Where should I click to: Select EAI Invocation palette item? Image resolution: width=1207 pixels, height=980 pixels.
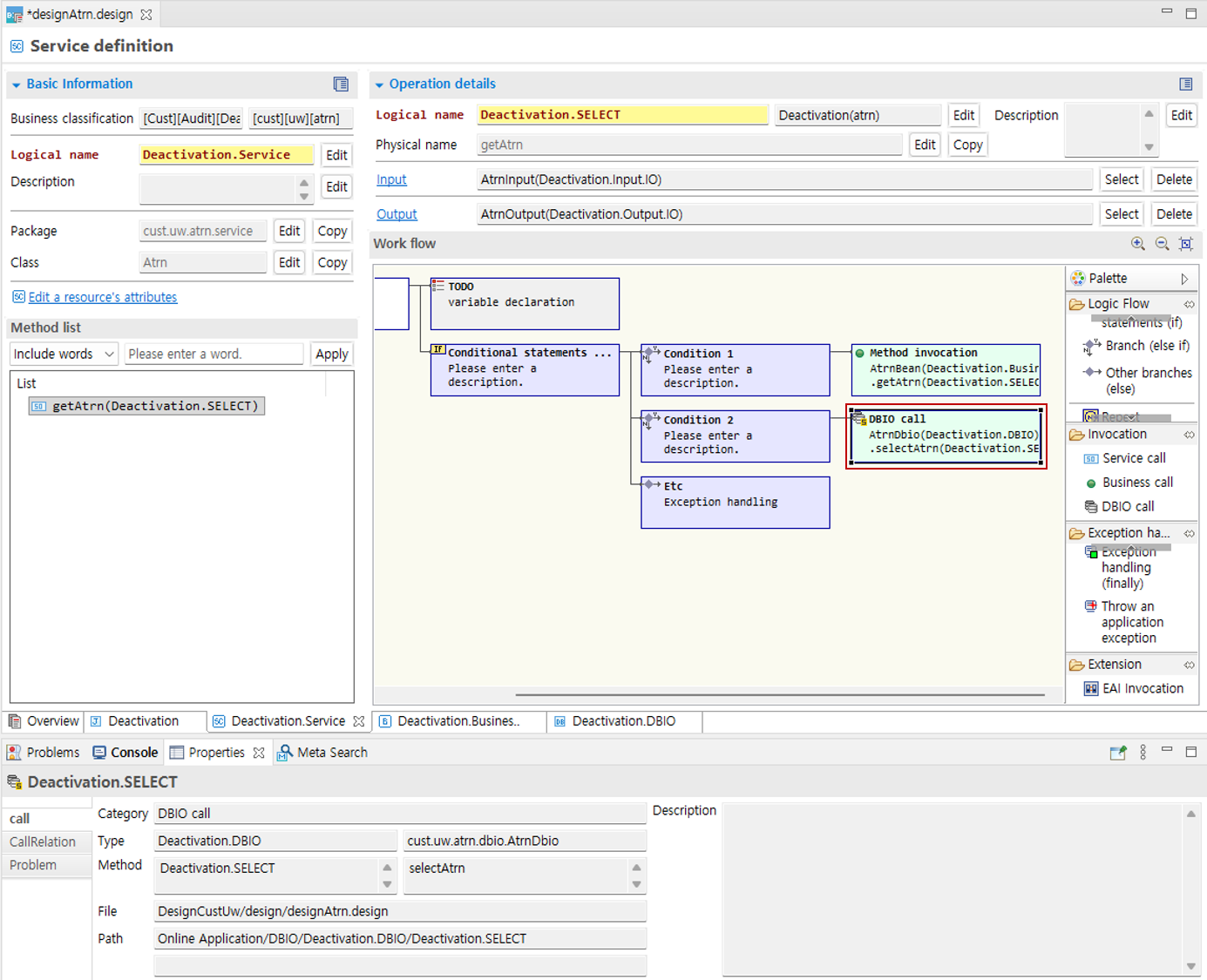pos(1142,689)
